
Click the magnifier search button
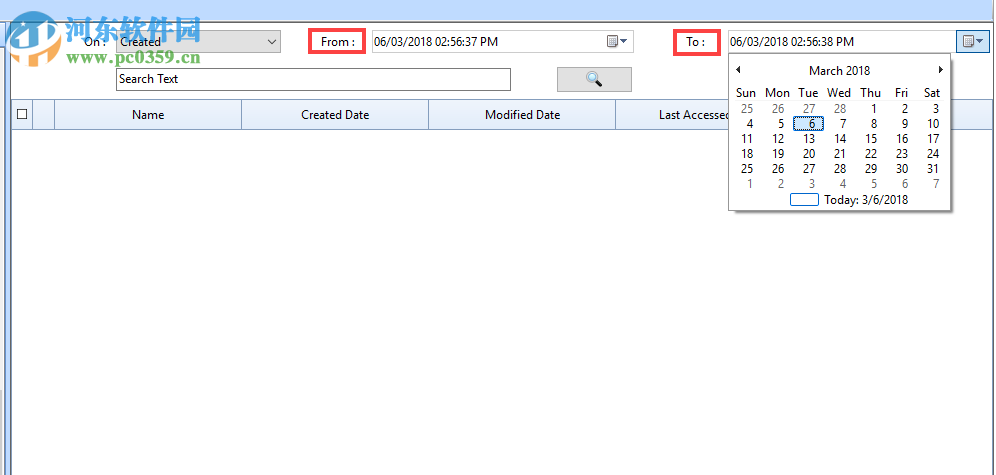click(x=594, y=79)
